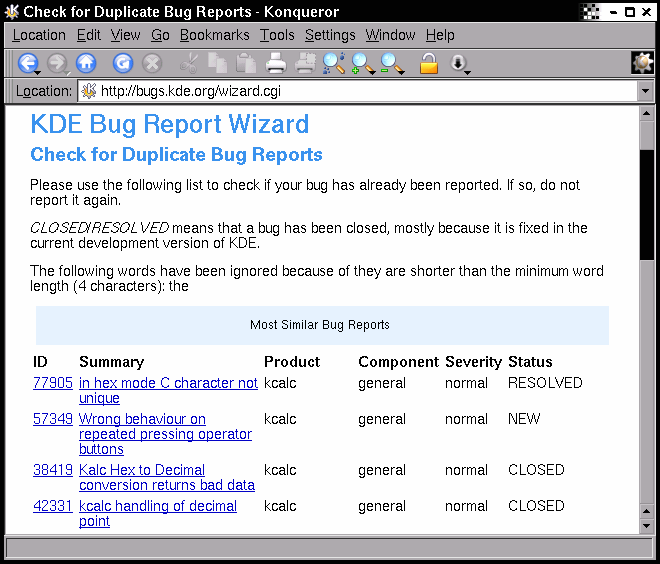
Task: Reload the page with the refresh icon
Action: (x=122, y=64)
